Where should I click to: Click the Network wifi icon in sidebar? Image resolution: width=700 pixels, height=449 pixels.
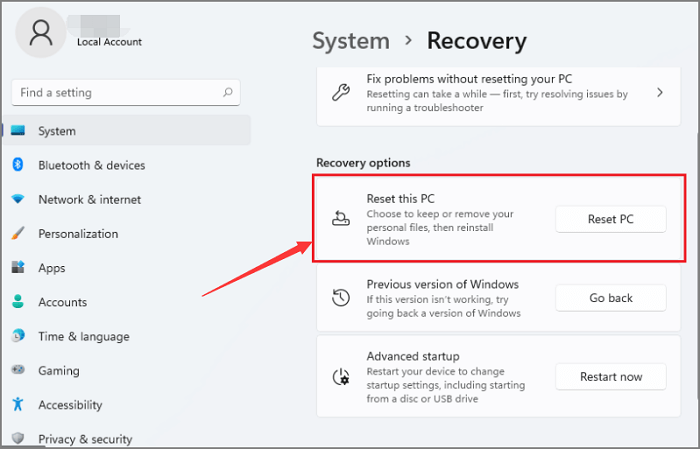(x=18, y=199)
